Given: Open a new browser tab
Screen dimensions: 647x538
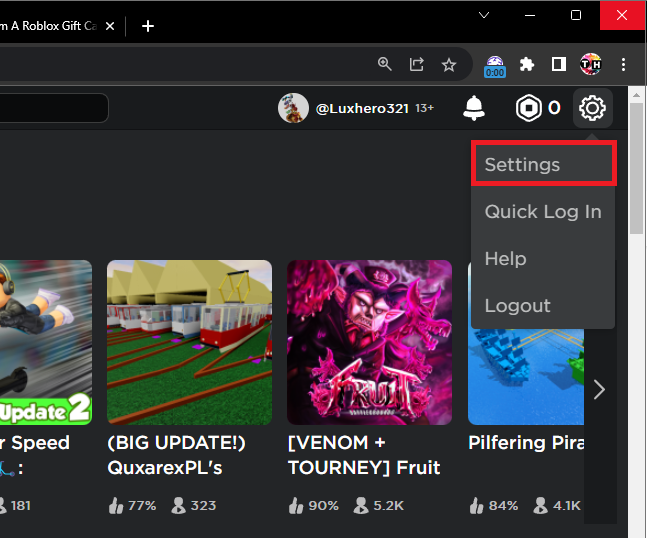Looking at the screenshot, I should click(148, 26).
